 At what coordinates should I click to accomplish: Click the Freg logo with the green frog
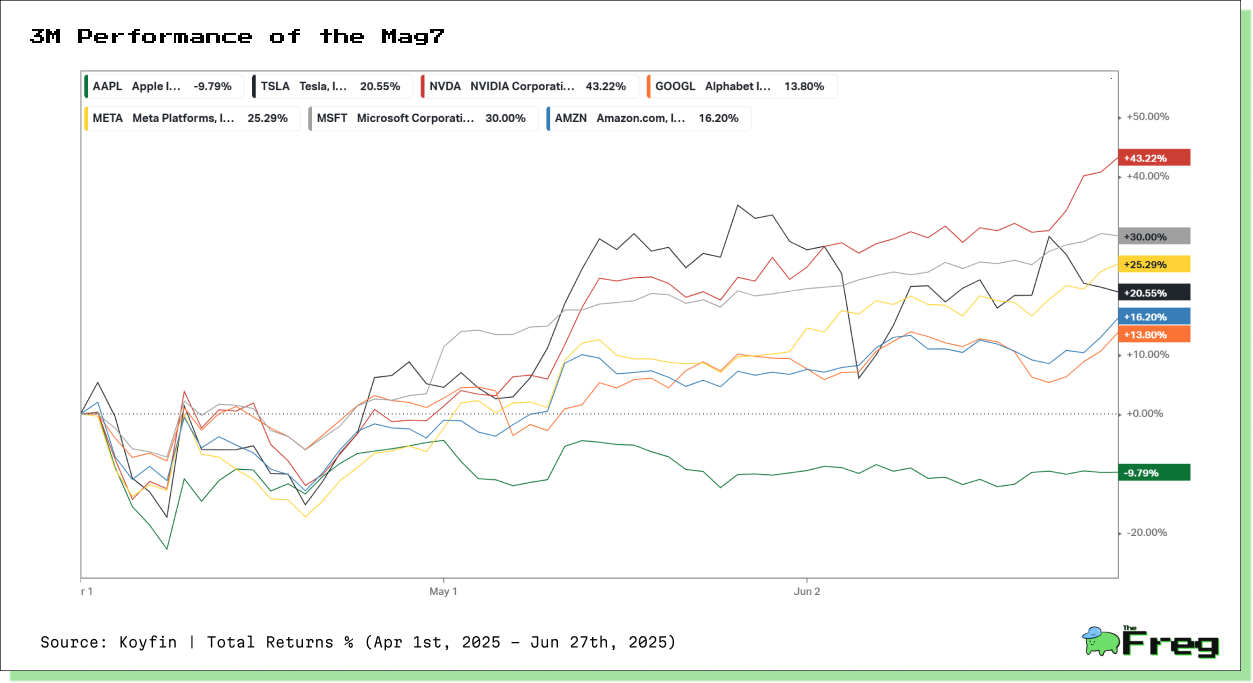click(1151, 641)
